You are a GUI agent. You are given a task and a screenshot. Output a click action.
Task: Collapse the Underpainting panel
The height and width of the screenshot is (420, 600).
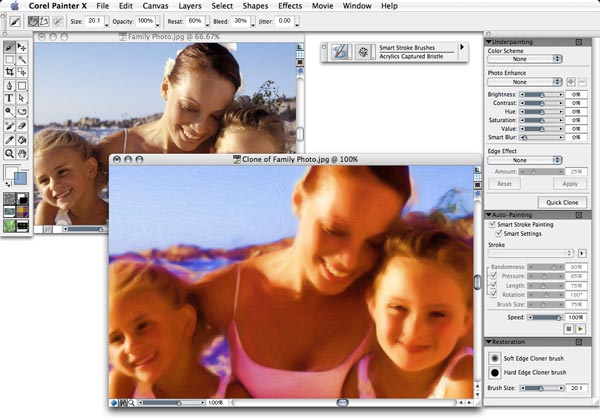pos(489,42)
